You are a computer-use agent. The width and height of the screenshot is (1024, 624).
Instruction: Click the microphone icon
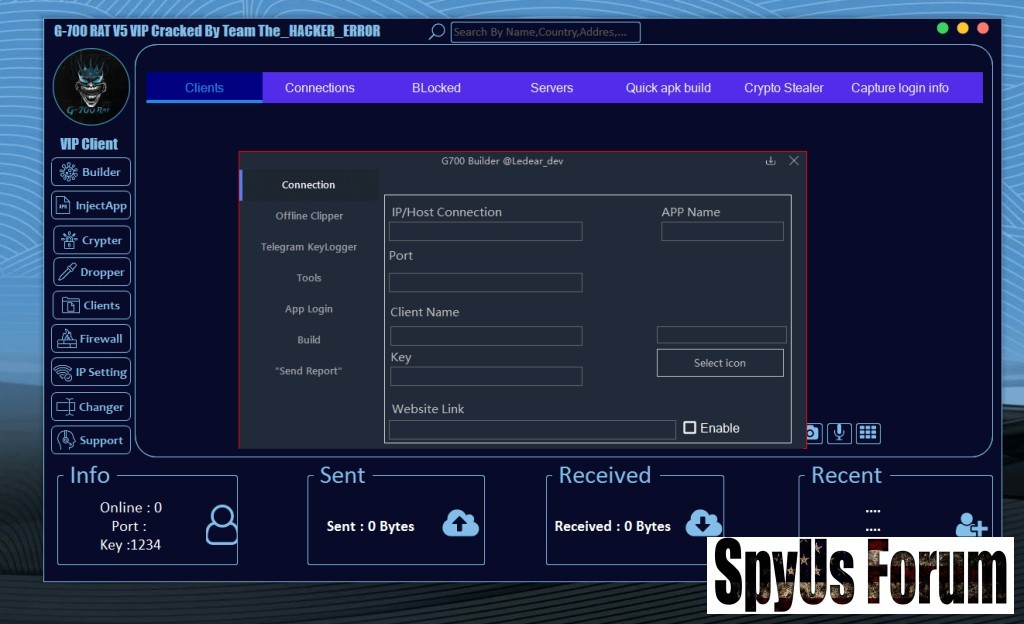(x=840, y=433)
